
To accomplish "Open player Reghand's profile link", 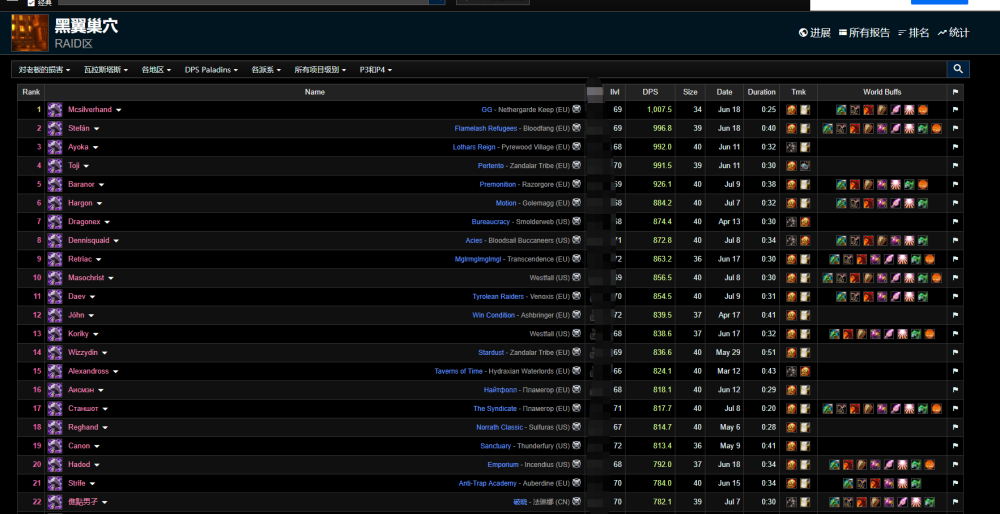I will 83,427.
